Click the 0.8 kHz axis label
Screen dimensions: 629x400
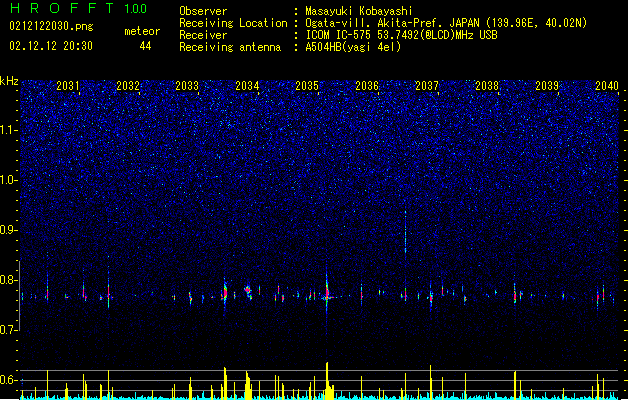(9, 280)
